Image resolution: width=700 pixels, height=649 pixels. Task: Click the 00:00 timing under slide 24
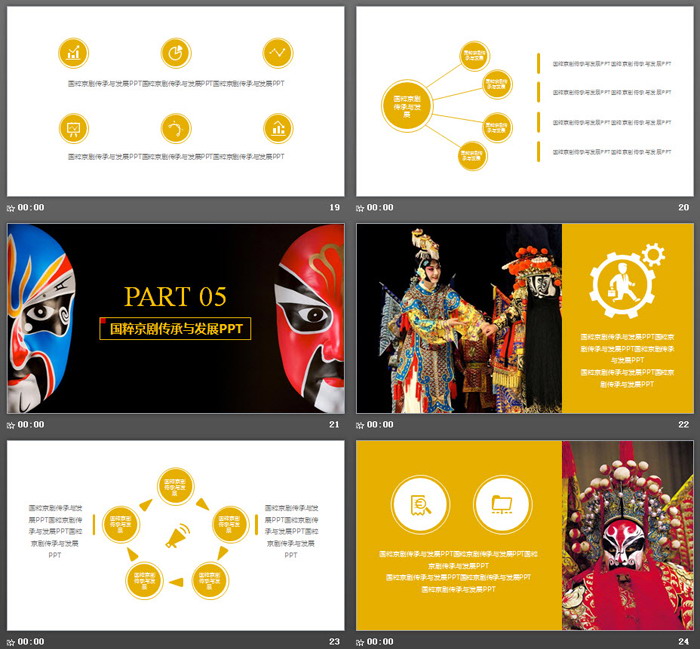click(x=381, y=641)
